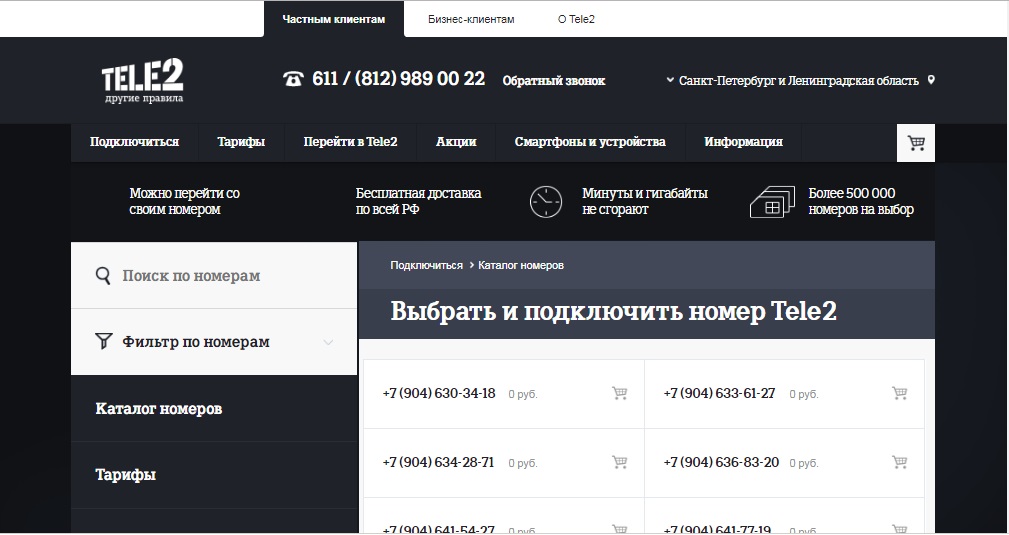Image resolution: width=1009 pixels, height=535 pixels.
Task: Click Бесплатная доставка по всей РФ text
Action: (x=418, y=201)
